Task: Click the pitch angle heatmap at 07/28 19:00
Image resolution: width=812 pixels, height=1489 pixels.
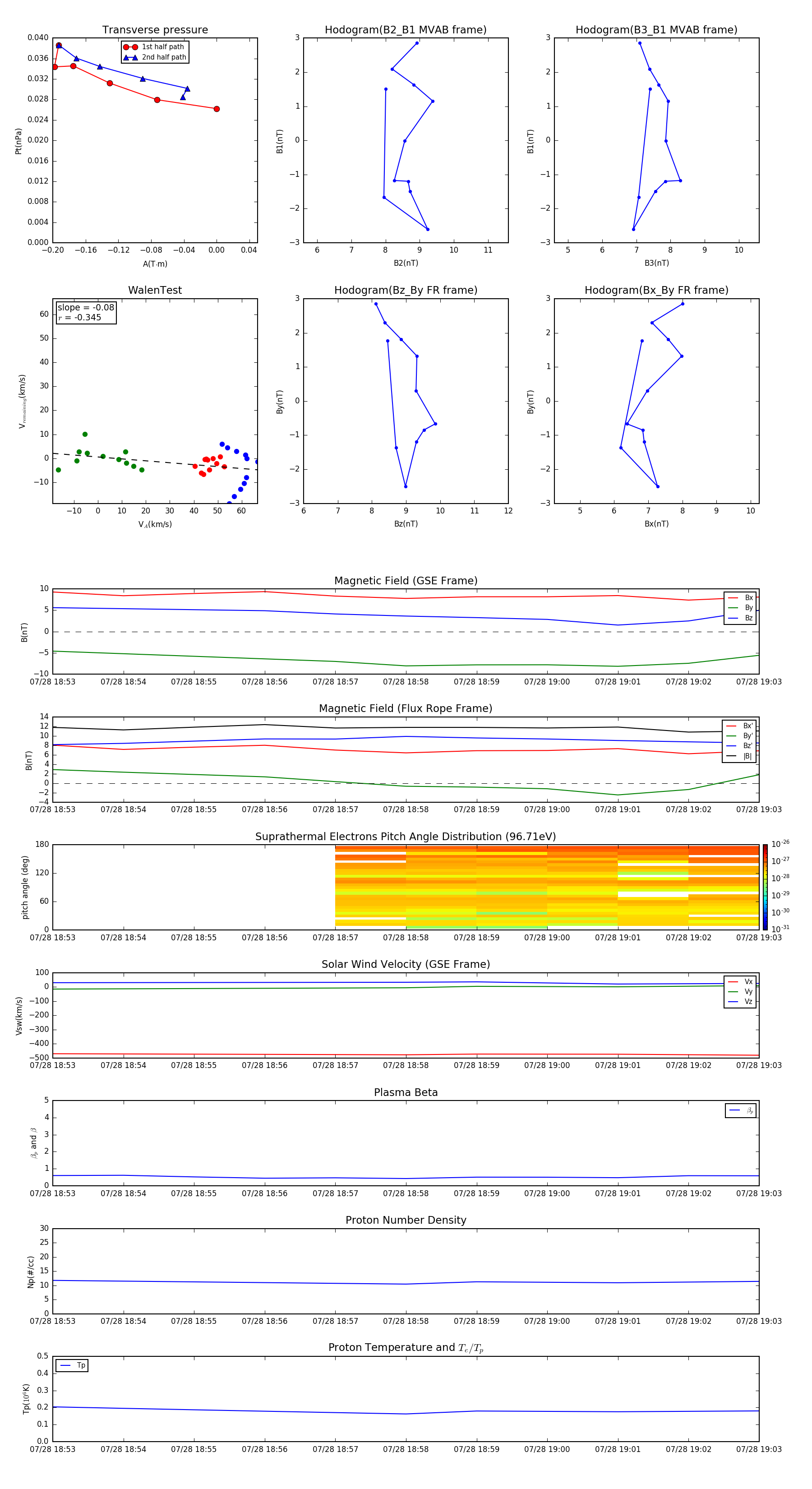Action: [547, 887]
